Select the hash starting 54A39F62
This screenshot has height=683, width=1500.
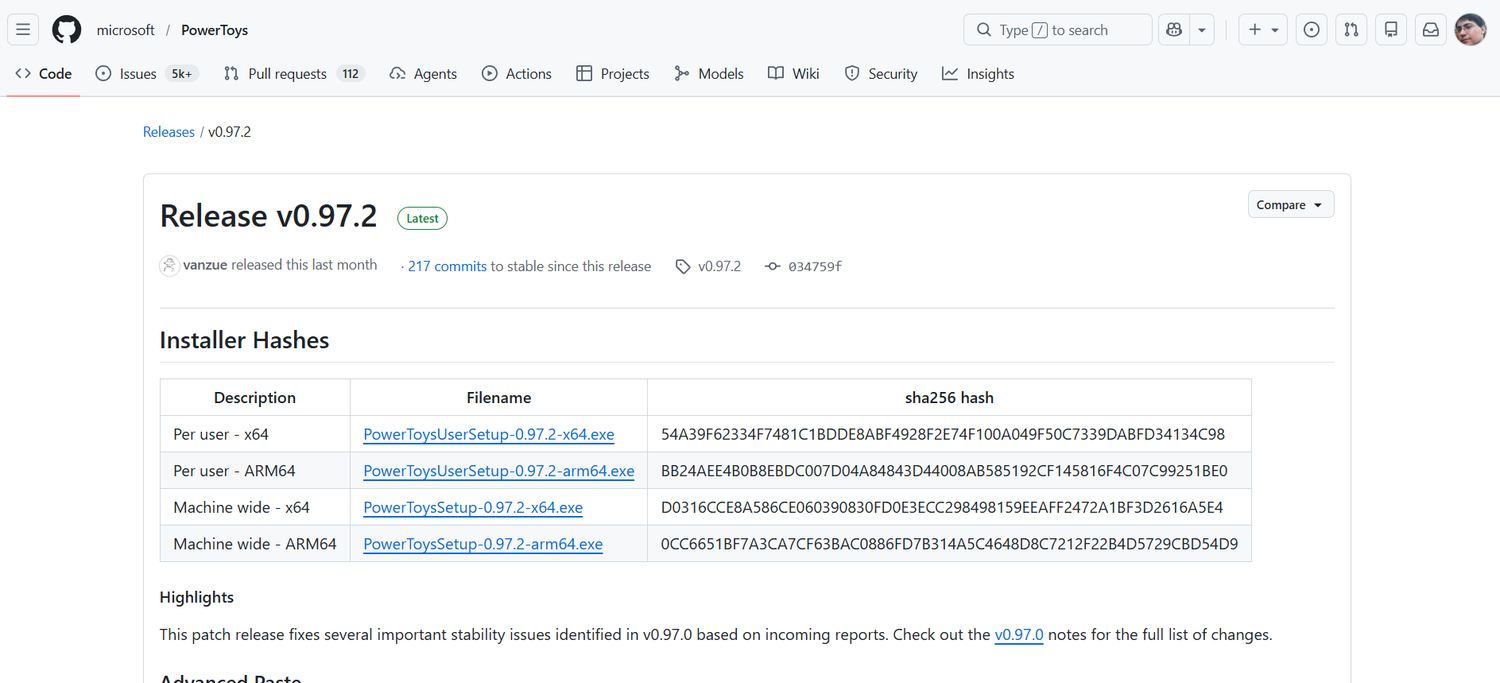[943, 435]
